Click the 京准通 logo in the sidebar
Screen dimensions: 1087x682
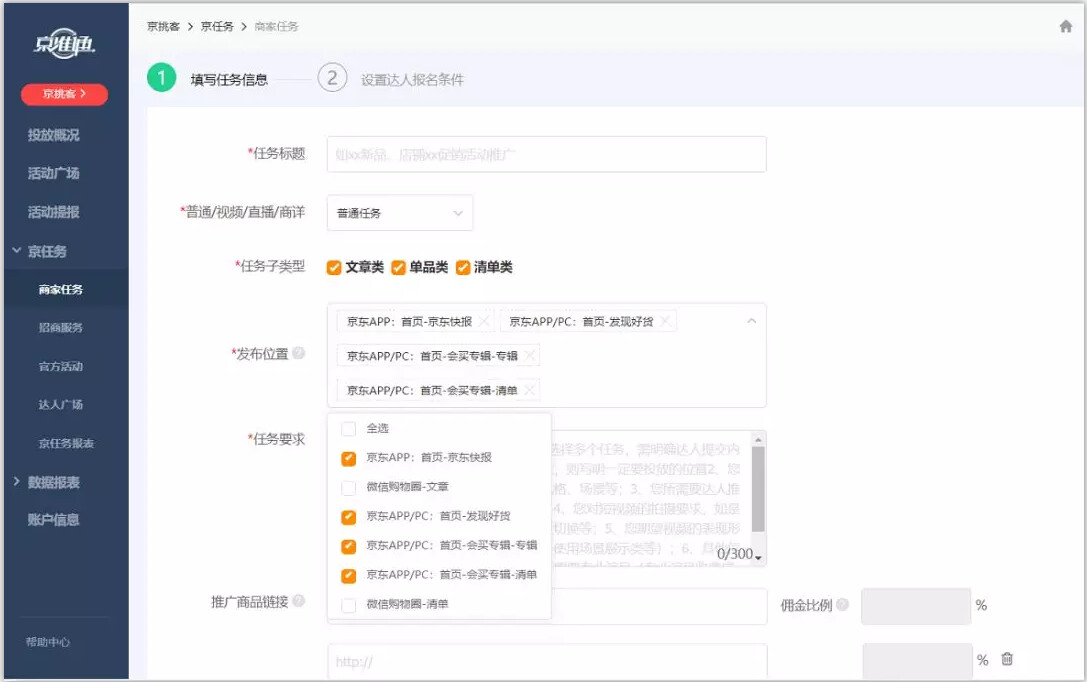click(x=64, y=44)
